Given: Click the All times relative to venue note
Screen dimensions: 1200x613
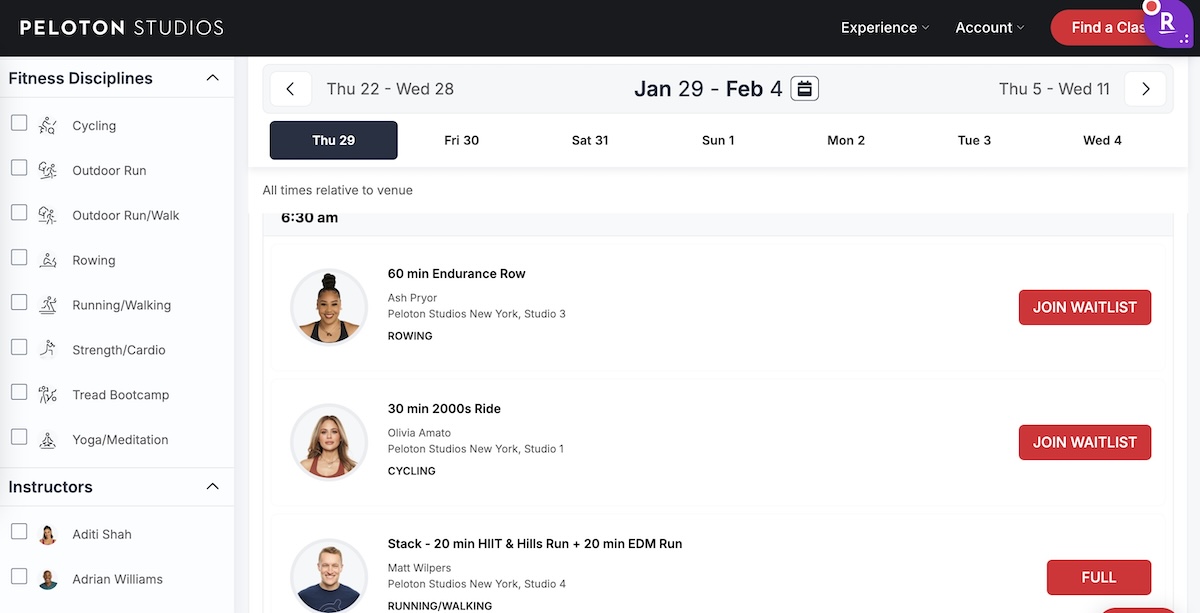Looking at the screenshot, I should pos(338,190).
